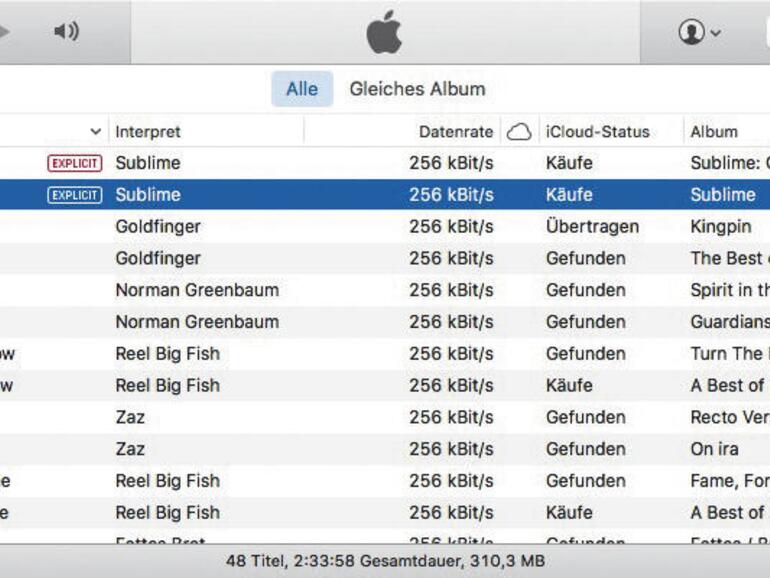Click the red EXPLICIT badge on first Sublime row
Image resolution: width=770 pixels, height=578 pixels.
tap(74, 163)
